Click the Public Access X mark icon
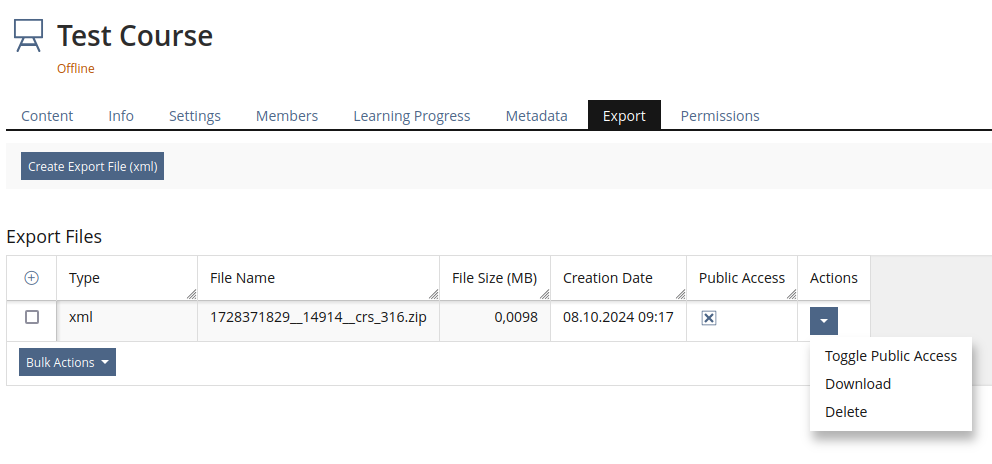The image size is (992, 464). [709, 318]
